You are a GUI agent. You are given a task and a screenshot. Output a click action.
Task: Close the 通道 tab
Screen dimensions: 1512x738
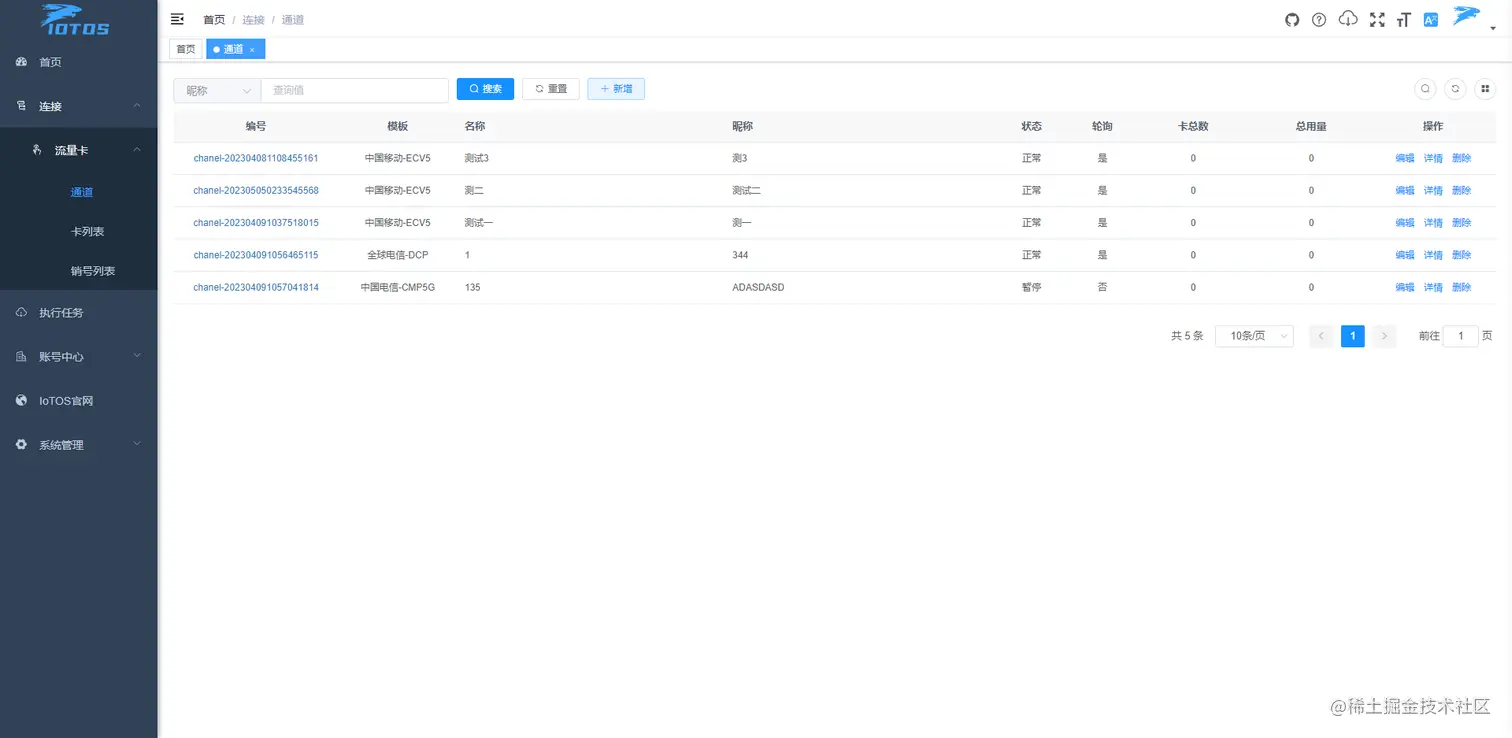coord(252,50)
